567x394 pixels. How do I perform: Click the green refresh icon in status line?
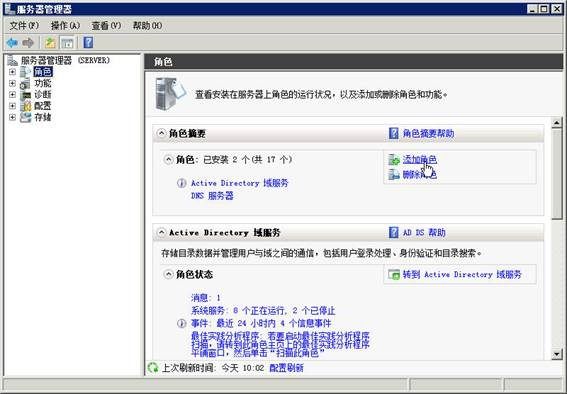153,368
